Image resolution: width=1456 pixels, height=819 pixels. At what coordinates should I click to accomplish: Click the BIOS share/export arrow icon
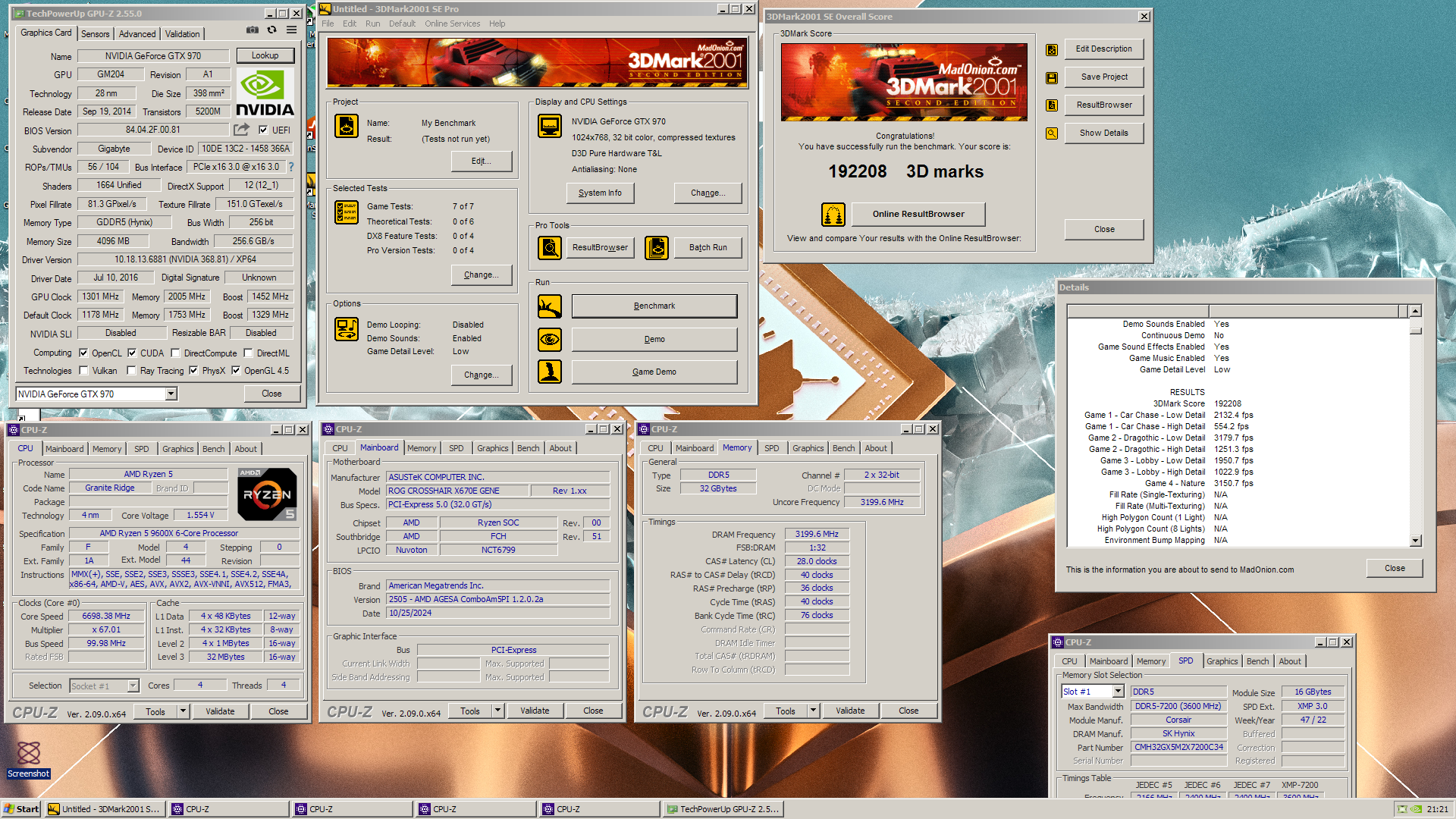[x=242, y=130]
